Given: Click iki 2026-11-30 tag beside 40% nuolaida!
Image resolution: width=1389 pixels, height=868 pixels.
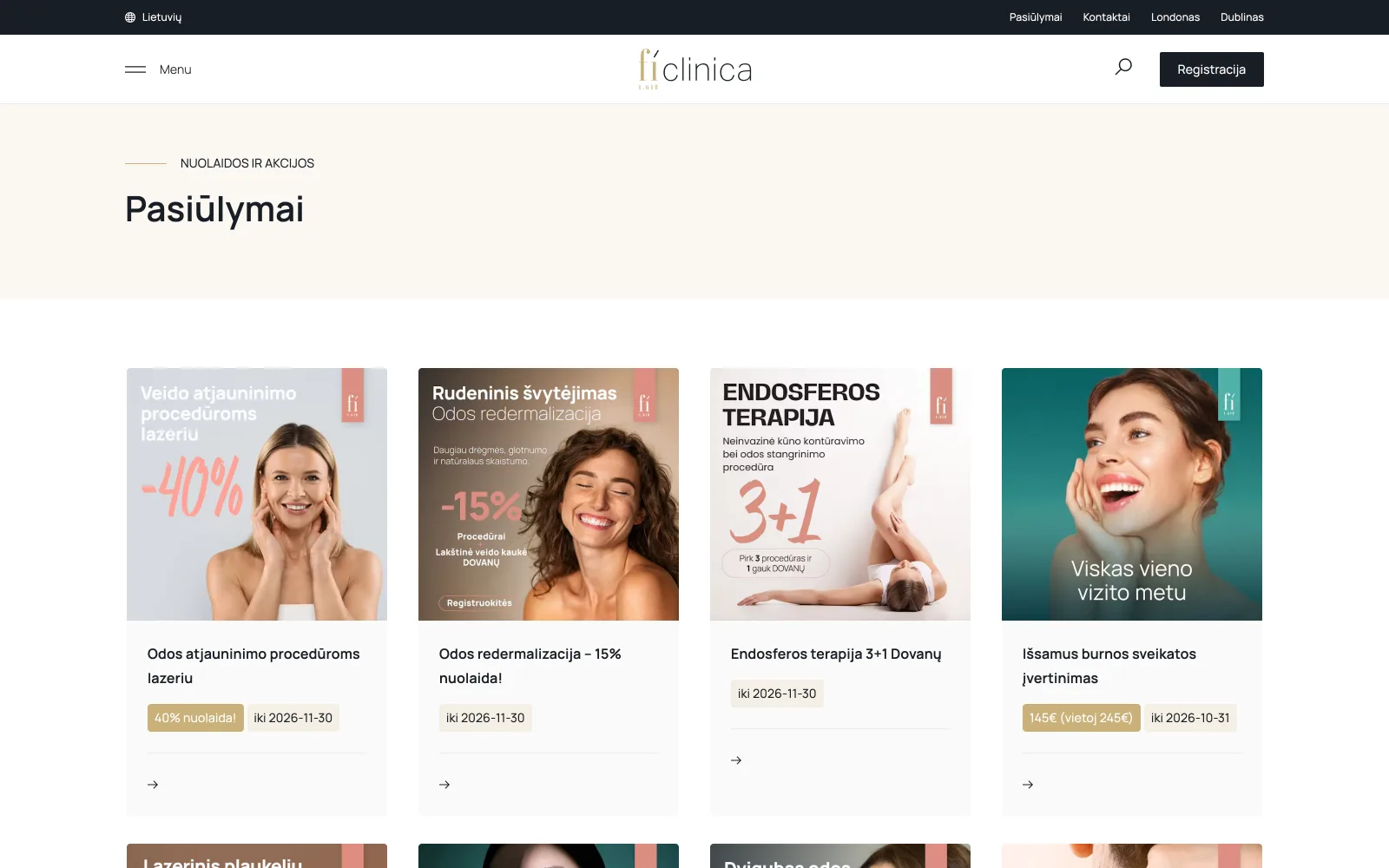Looking at the screenshot, I should tap(293, 718).
